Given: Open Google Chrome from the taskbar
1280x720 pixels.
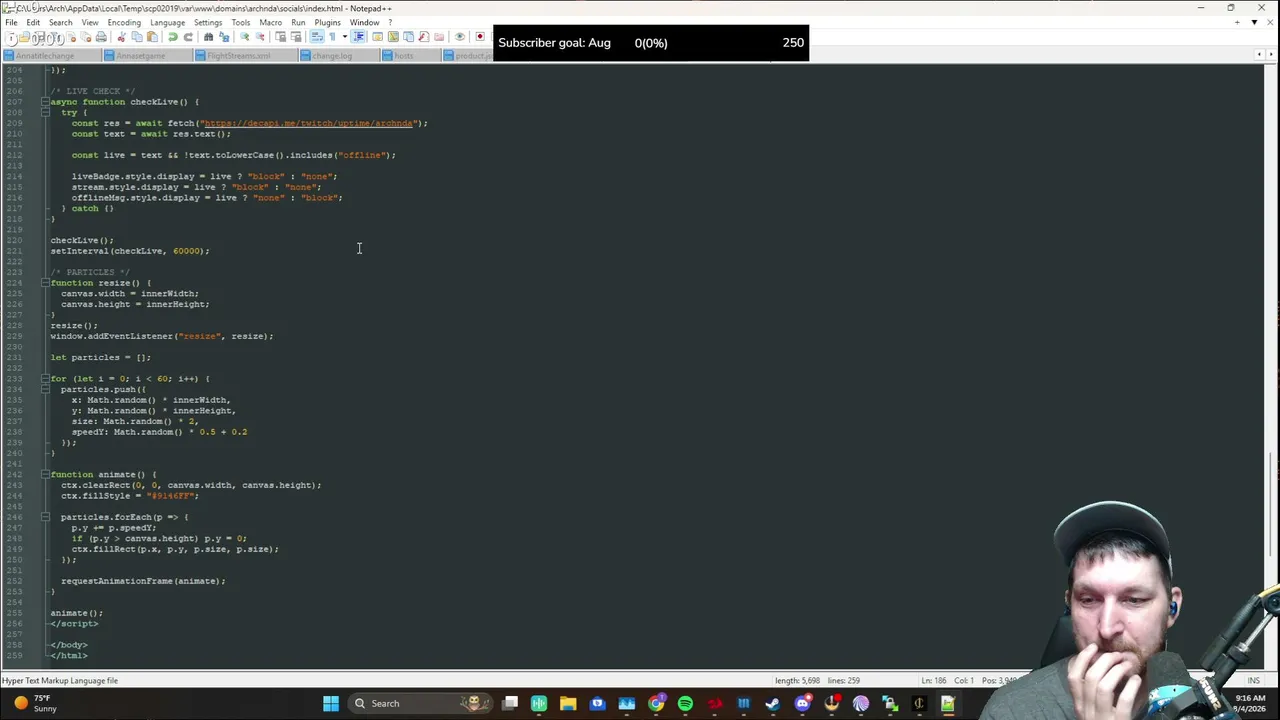Looking at the screenshot, I should click(656, 703).
